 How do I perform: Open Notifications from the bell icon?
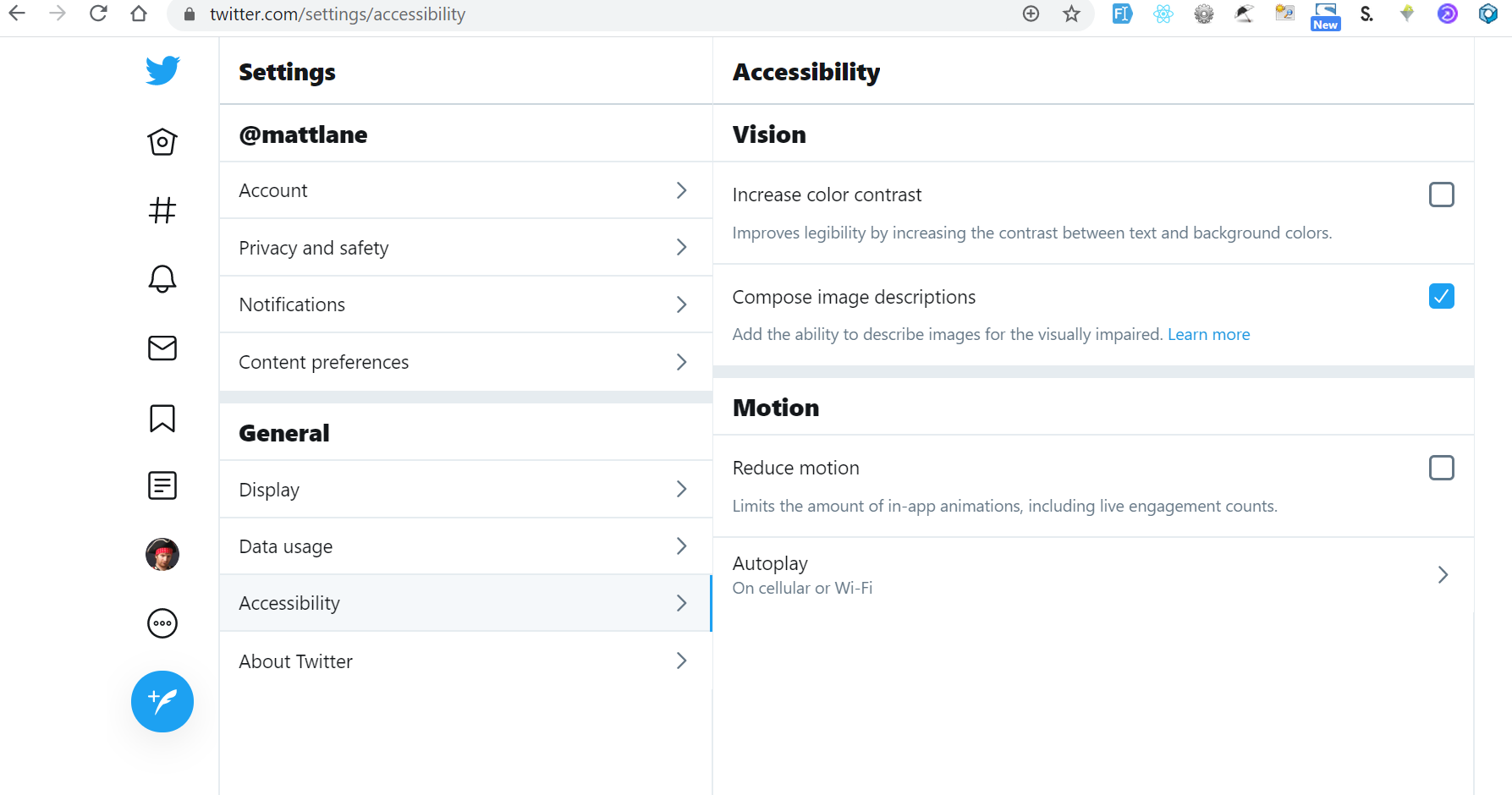162,279
